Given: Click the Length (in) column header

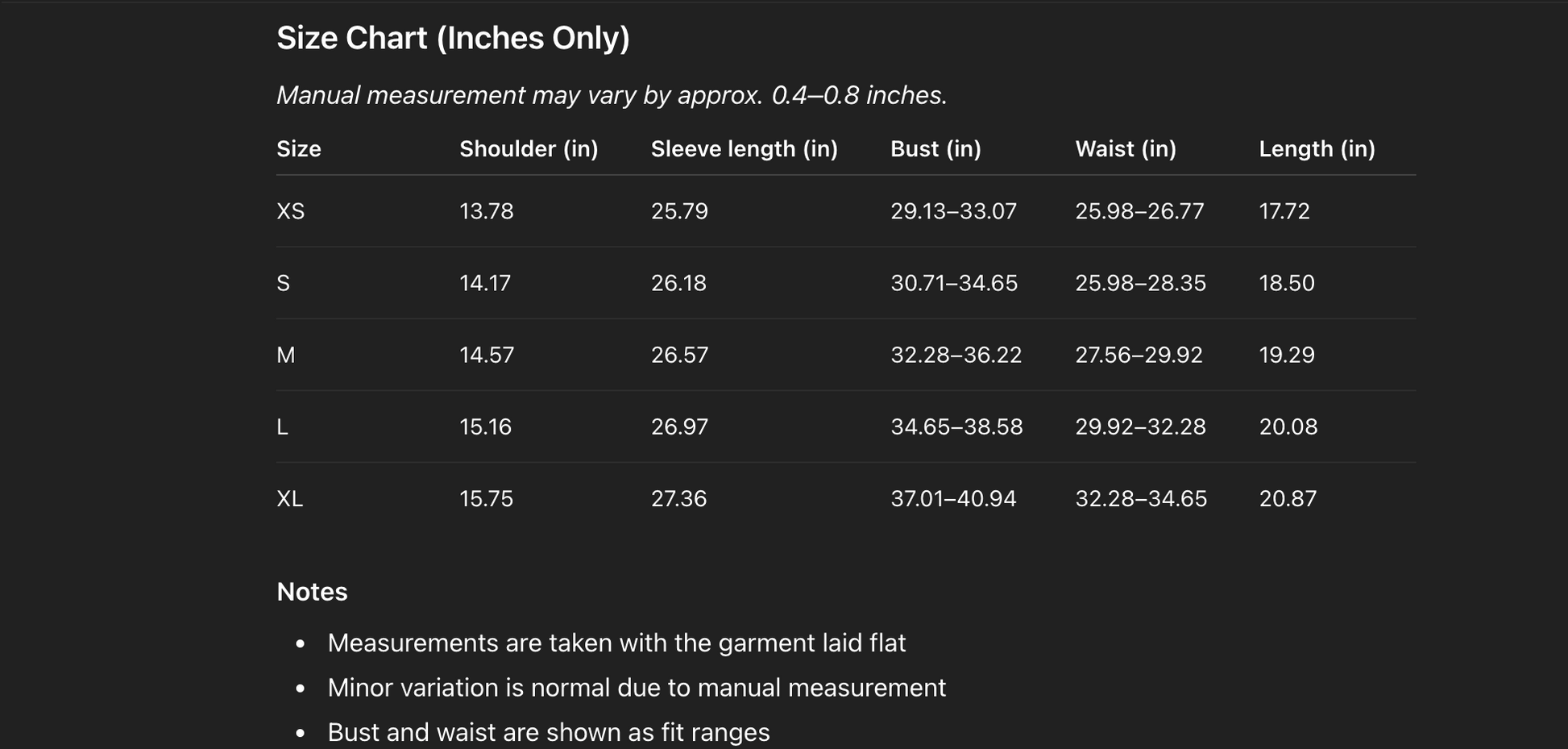Looking at the screenshot, I should coord(1317,149).
